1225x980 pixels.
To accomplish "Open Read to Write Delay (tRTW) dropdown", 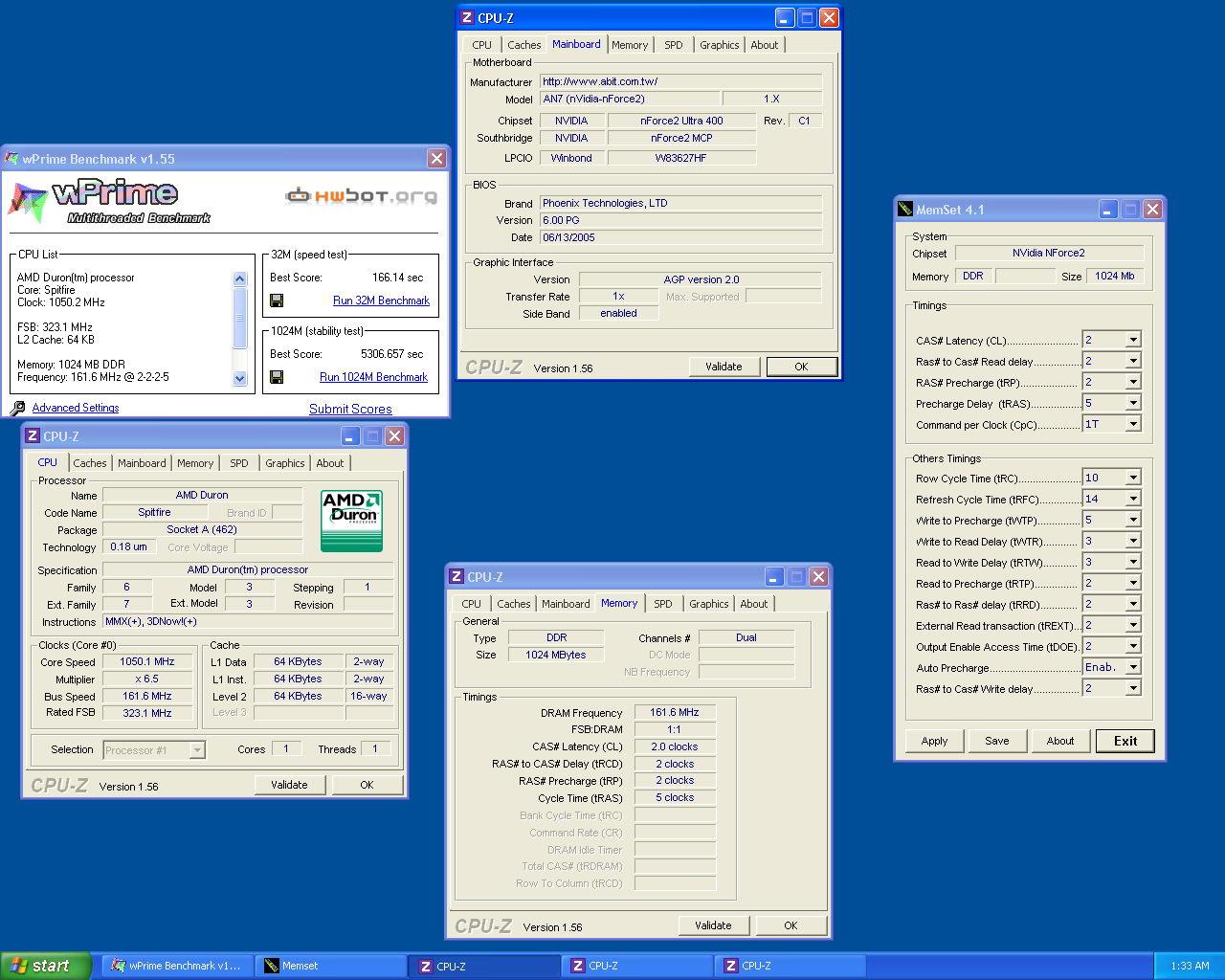I will (x=1133, y=562).
